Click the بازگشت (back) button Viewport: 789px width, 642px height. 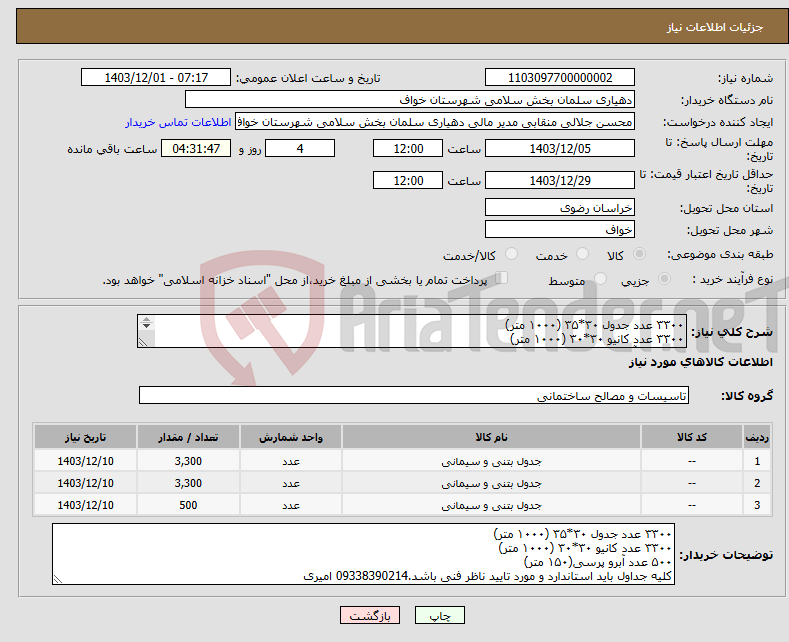[x=370, y=615]
